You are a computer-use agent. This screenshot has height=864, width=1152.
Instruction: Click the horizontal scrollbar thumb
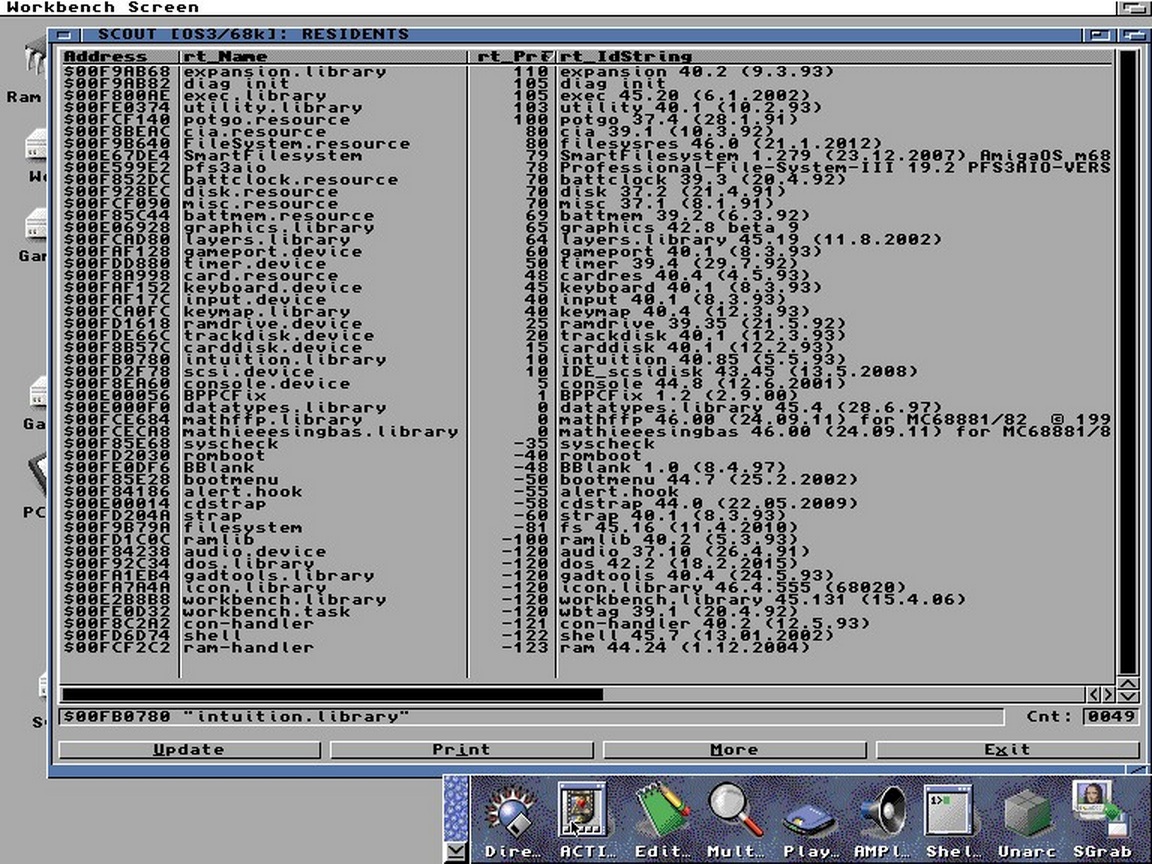click(333, 694)
